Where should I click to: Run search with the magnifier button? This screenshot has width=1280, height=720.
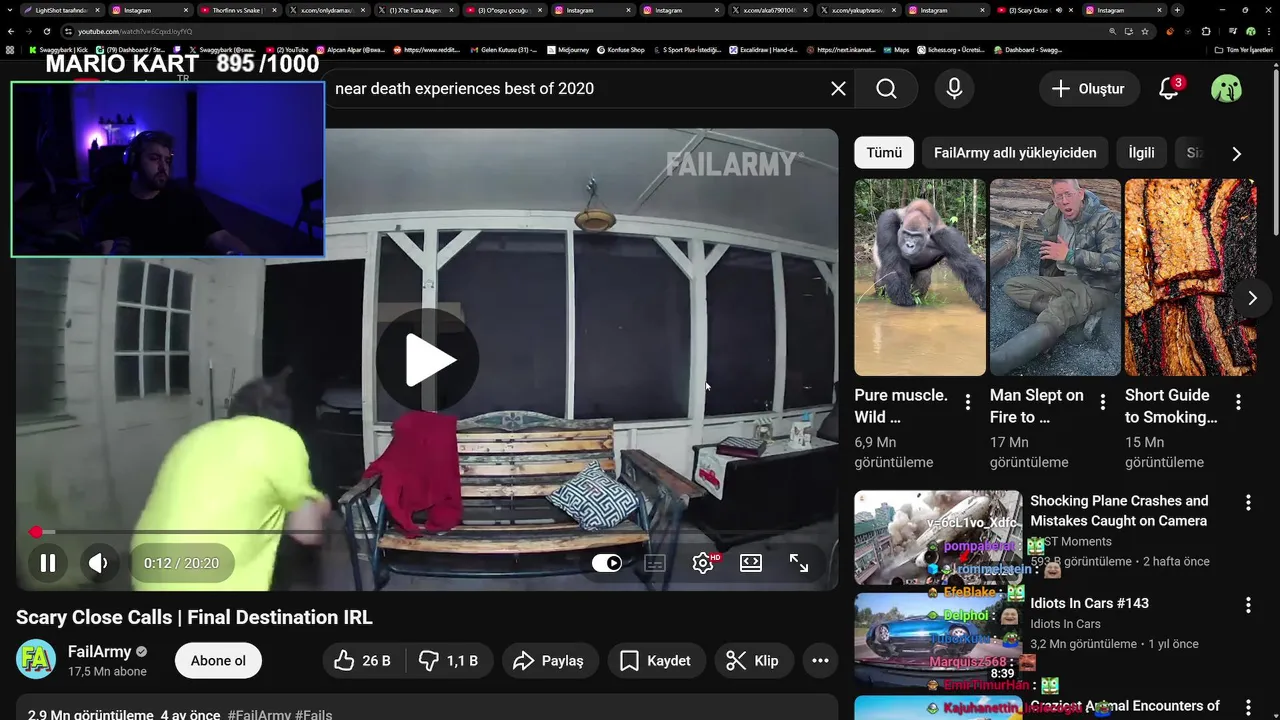click(x=886, y=89)
